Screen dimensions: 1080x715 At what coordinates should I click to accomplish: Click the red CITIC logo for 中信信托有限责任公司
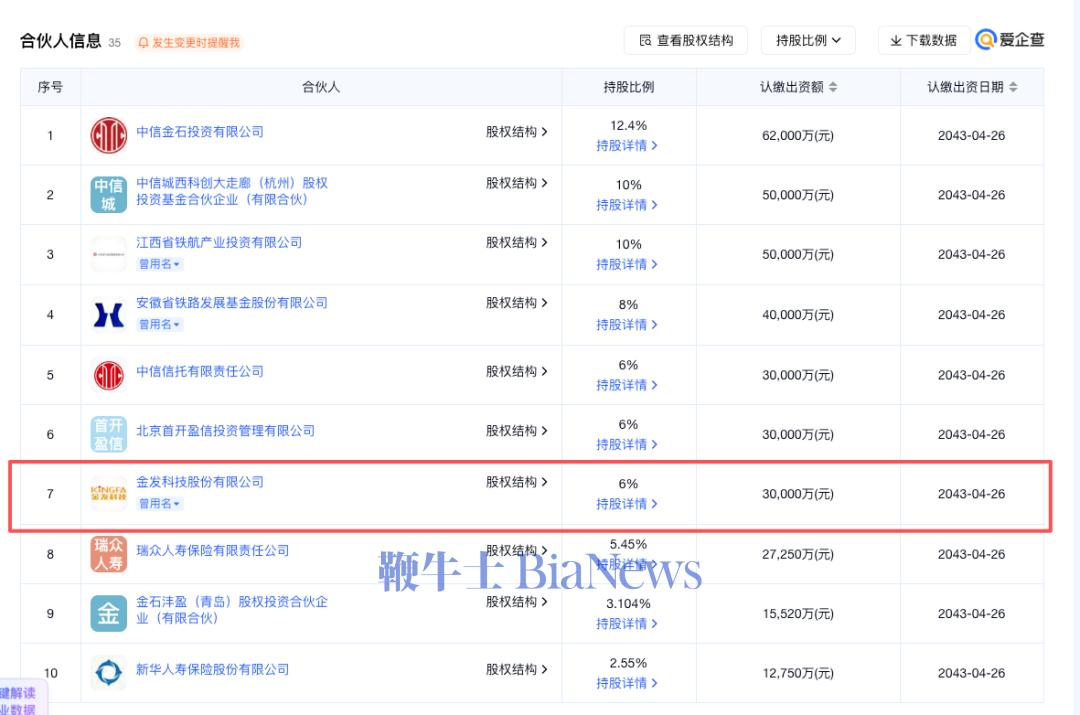109,375
